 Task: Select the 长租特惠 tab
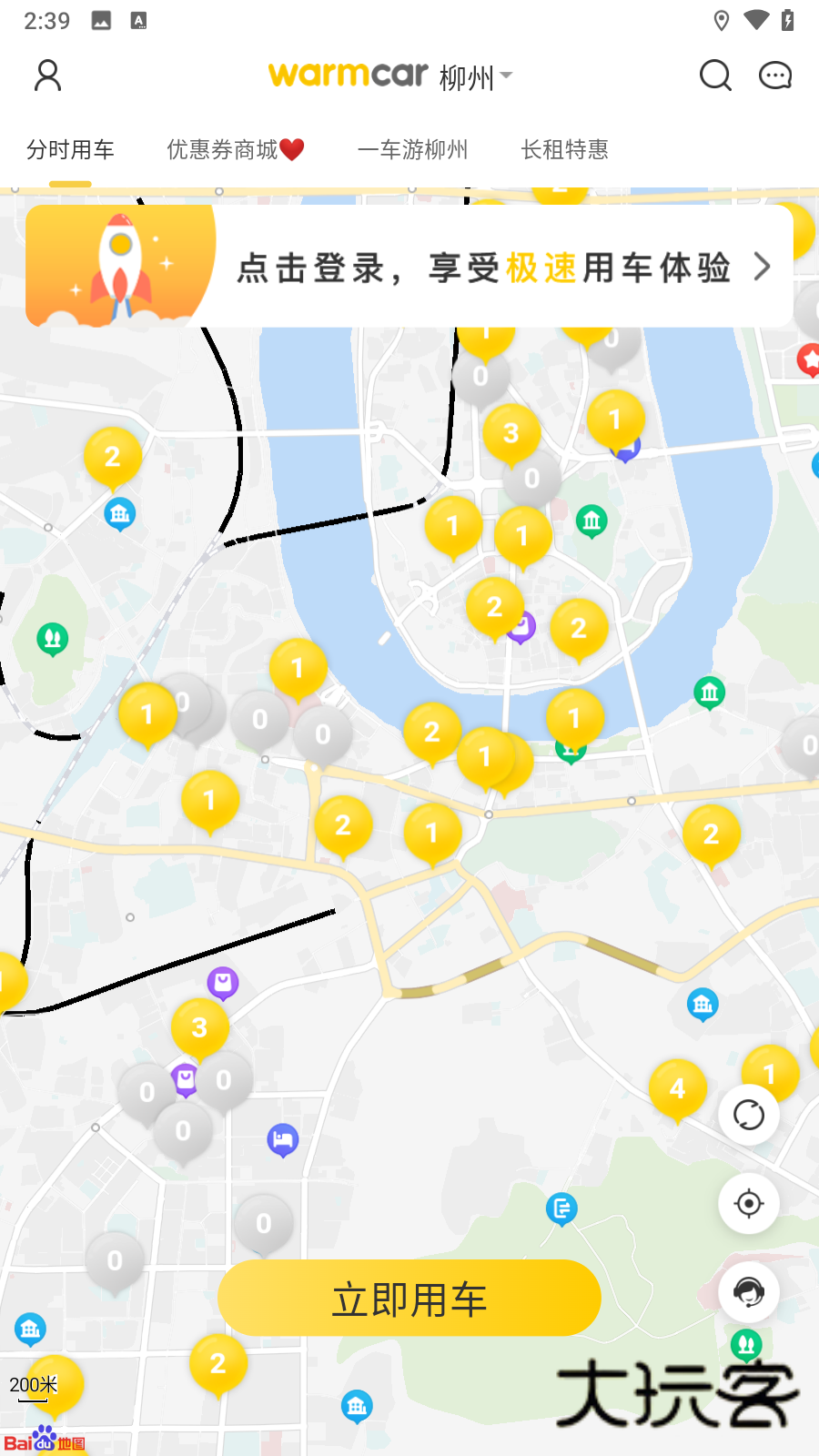564,150
